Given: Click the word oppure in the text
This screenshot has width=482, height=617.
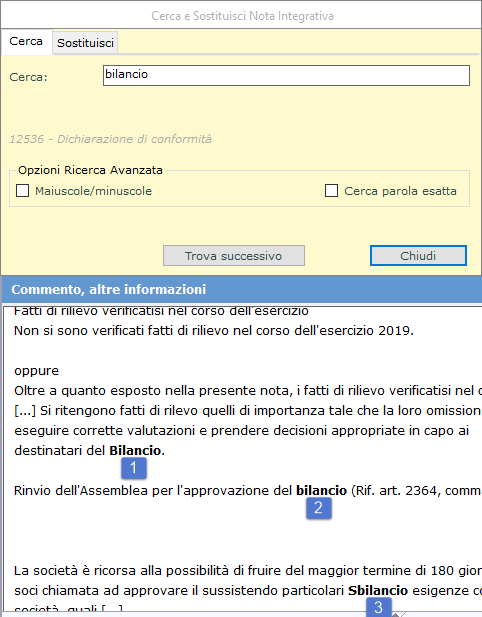Looking at the screenshot, I should click(x=36, y=371).
